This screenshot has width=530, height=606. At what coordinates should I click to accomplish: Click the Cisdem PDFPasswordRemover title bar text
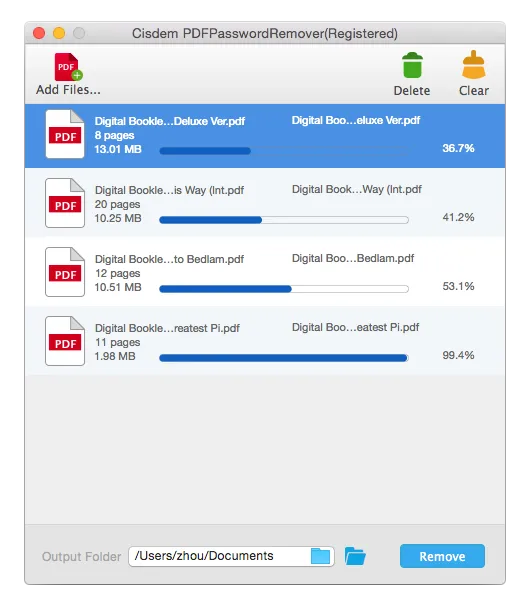[265, 34]
